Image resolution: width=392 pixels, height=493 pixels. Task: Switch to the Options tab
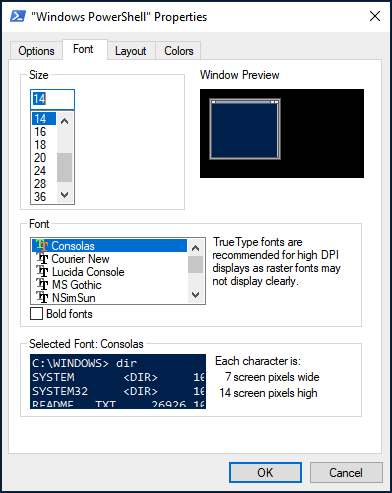[36, 51]
